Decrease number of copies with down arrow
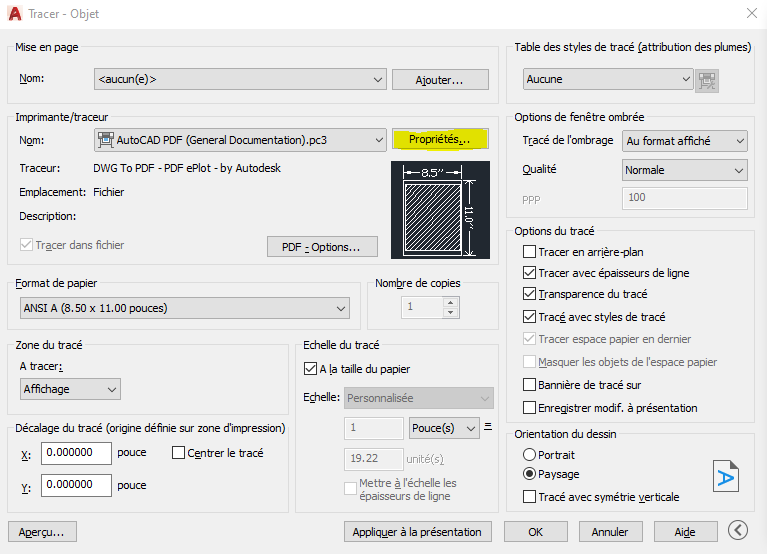This screenshot has height=554, width=767. pos(451,312)
